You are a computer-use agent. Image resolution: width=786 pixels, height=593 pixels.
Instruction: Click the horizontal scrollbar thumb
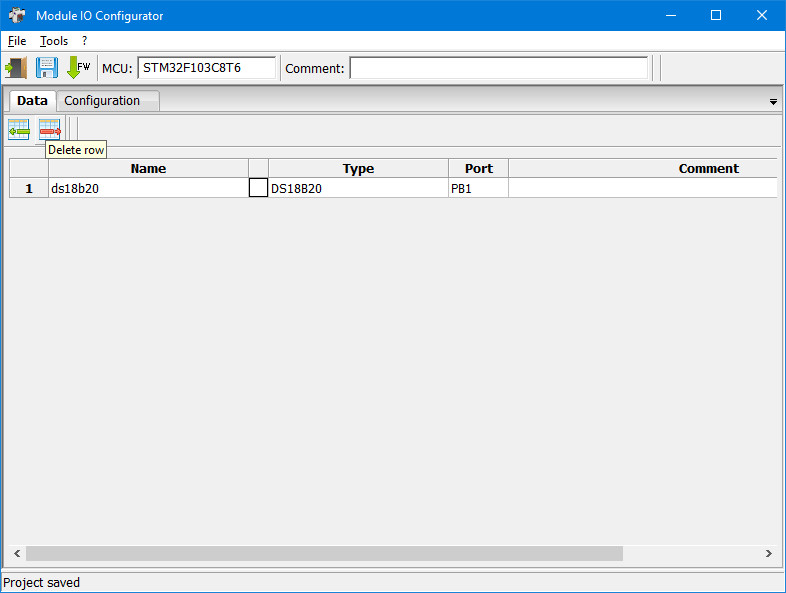pos(324,553)
